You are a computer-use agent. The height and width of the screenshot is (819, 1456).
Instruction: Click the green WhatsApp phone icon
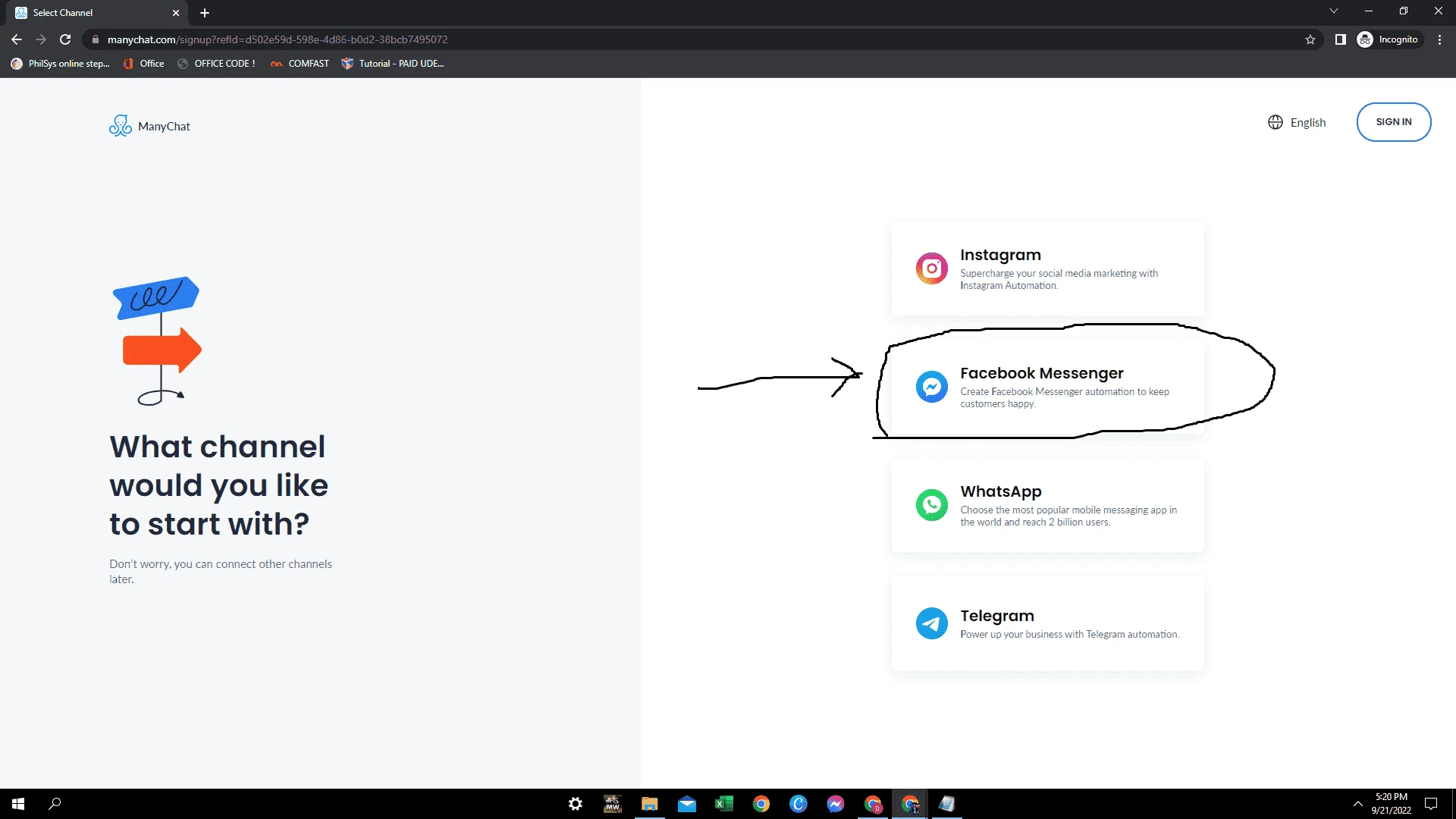(x=931, y=505)
